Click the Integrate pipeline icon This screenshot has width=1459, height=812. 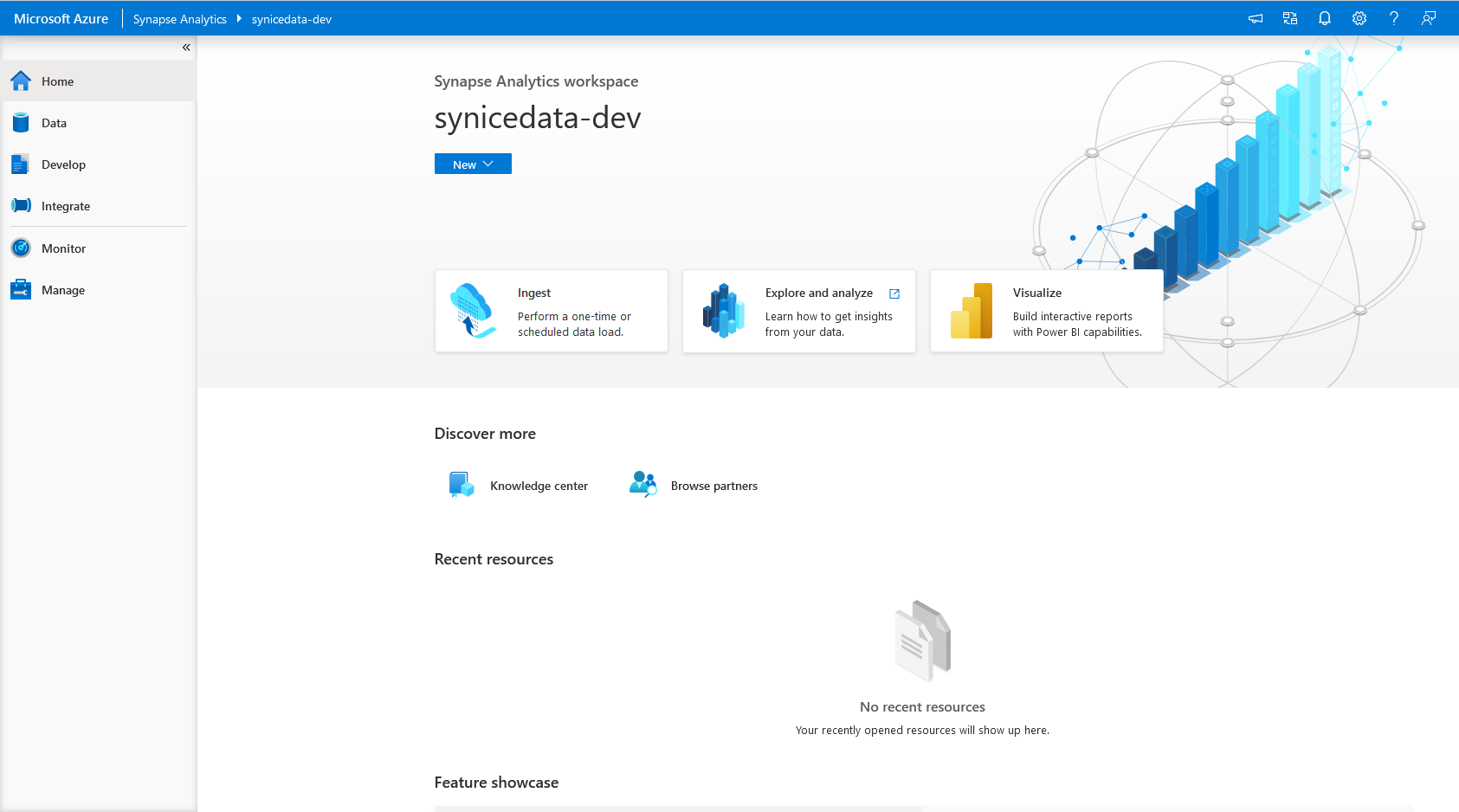tap(21, 206)
